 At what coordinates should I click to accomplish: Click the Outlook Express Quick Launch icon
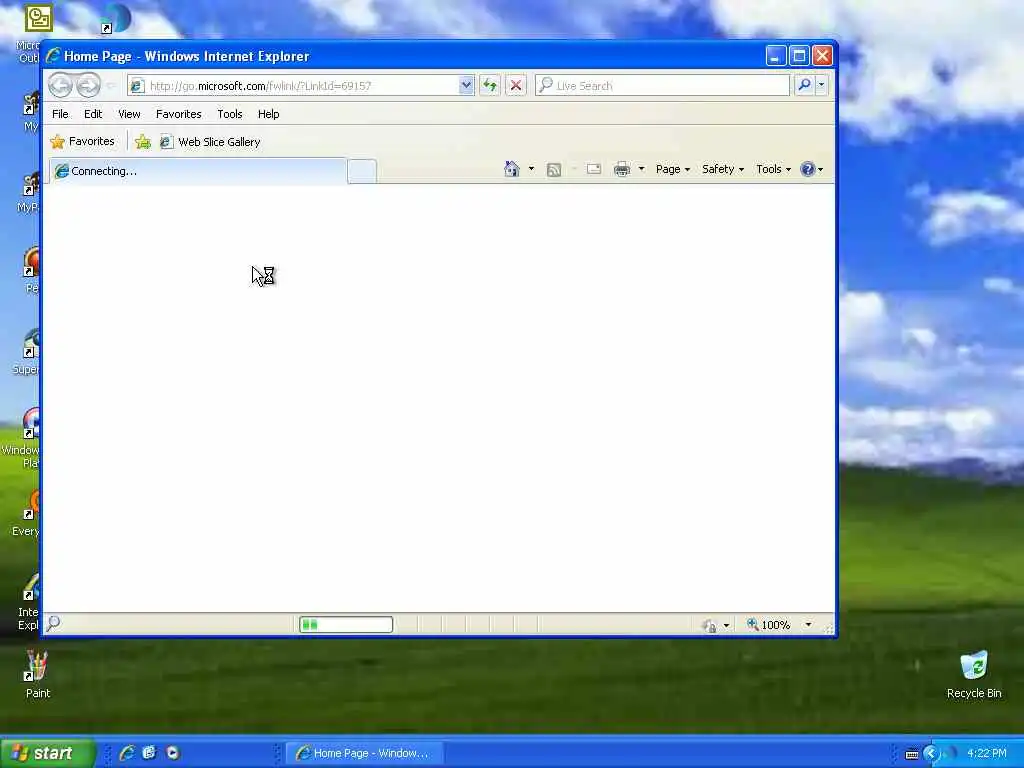[150, 753]
